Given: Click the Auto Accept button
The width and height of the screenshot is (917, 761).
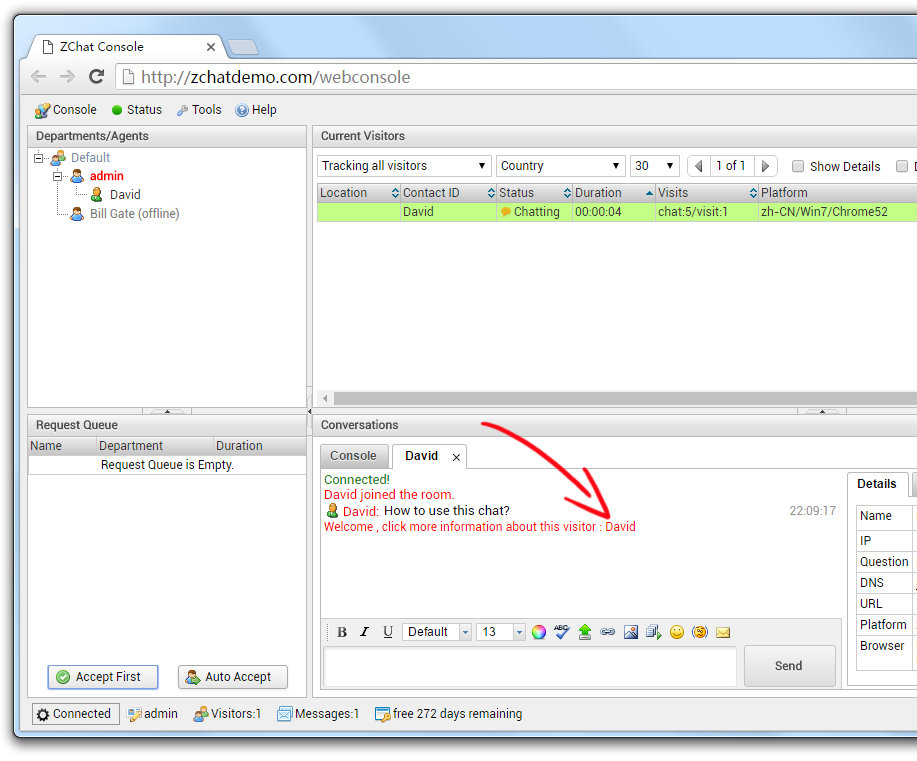Looking at the screenshot, I should coord(233,677).
